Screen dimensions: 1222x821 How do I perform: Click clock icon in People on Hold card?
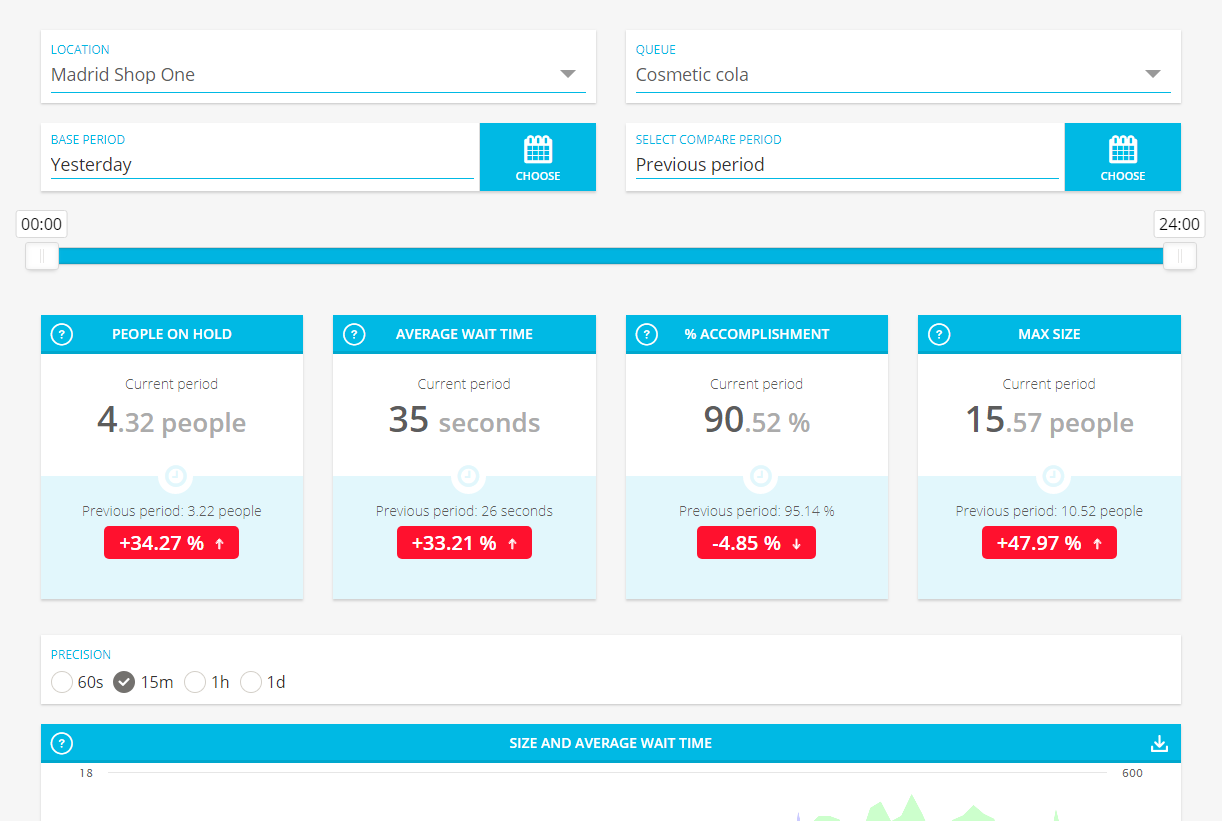coord(175,476)
